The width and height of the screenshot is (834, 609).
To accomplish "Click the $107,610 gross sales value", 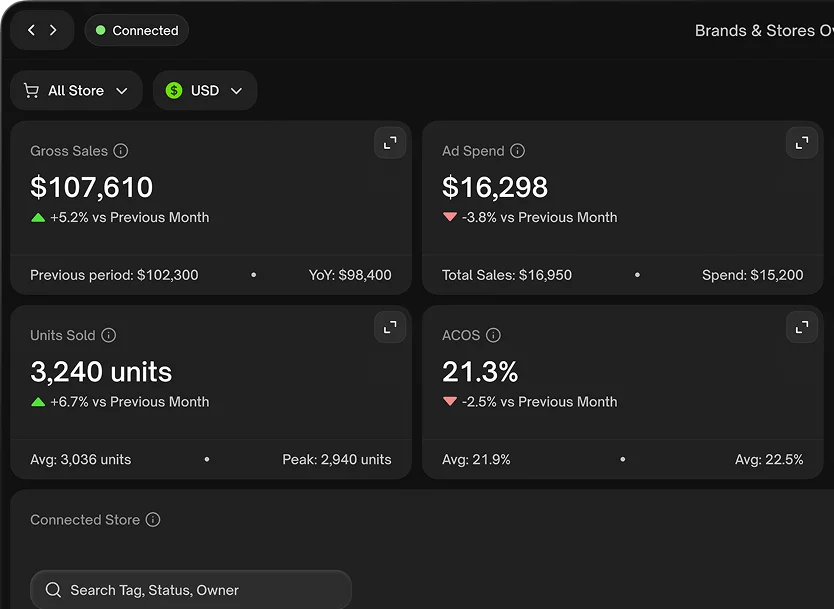I will pyautogui.click(x=91, y=187).
